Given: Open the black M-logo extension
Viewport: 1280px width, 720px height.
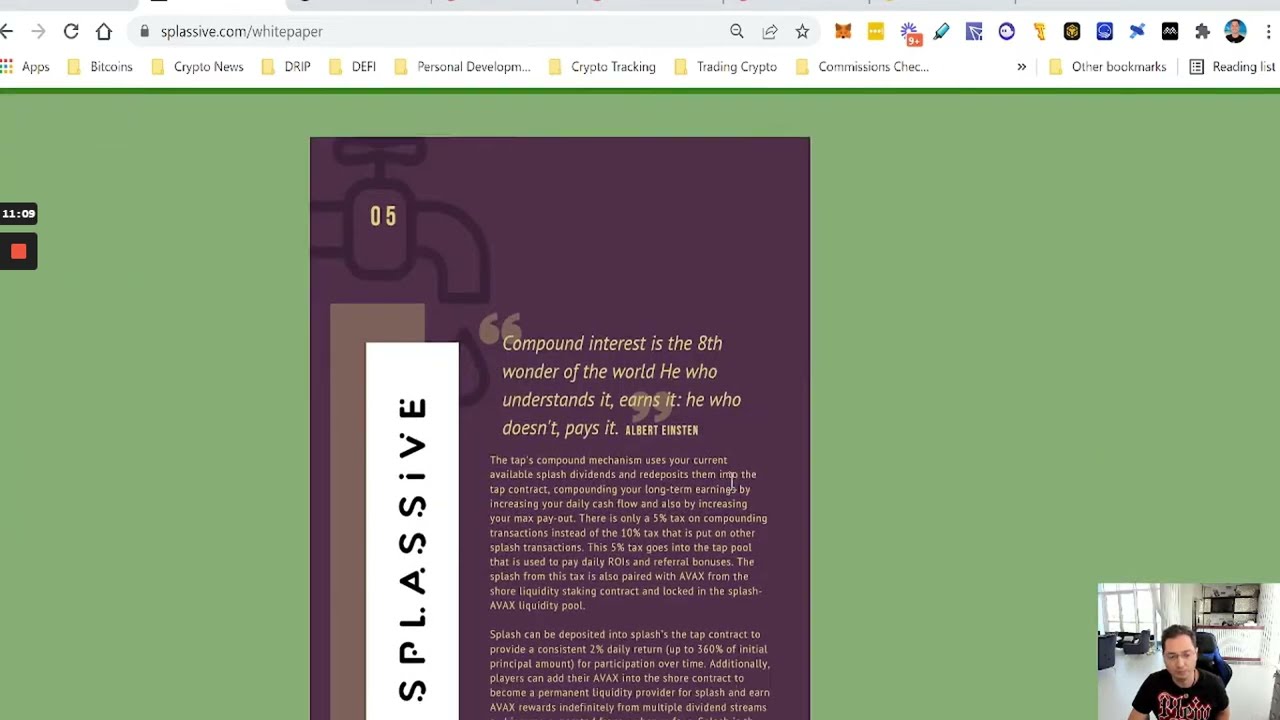Looking at the screenshot, I should click(1170, 32).
